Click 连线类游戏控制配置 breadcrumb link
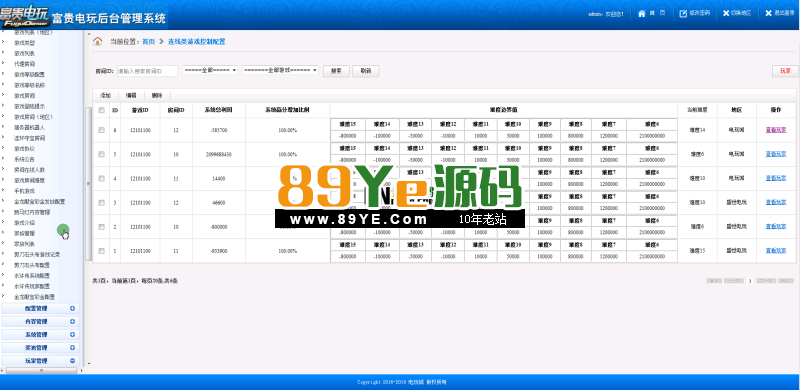Screen dimensions: 800x390 tap(196, 42)
